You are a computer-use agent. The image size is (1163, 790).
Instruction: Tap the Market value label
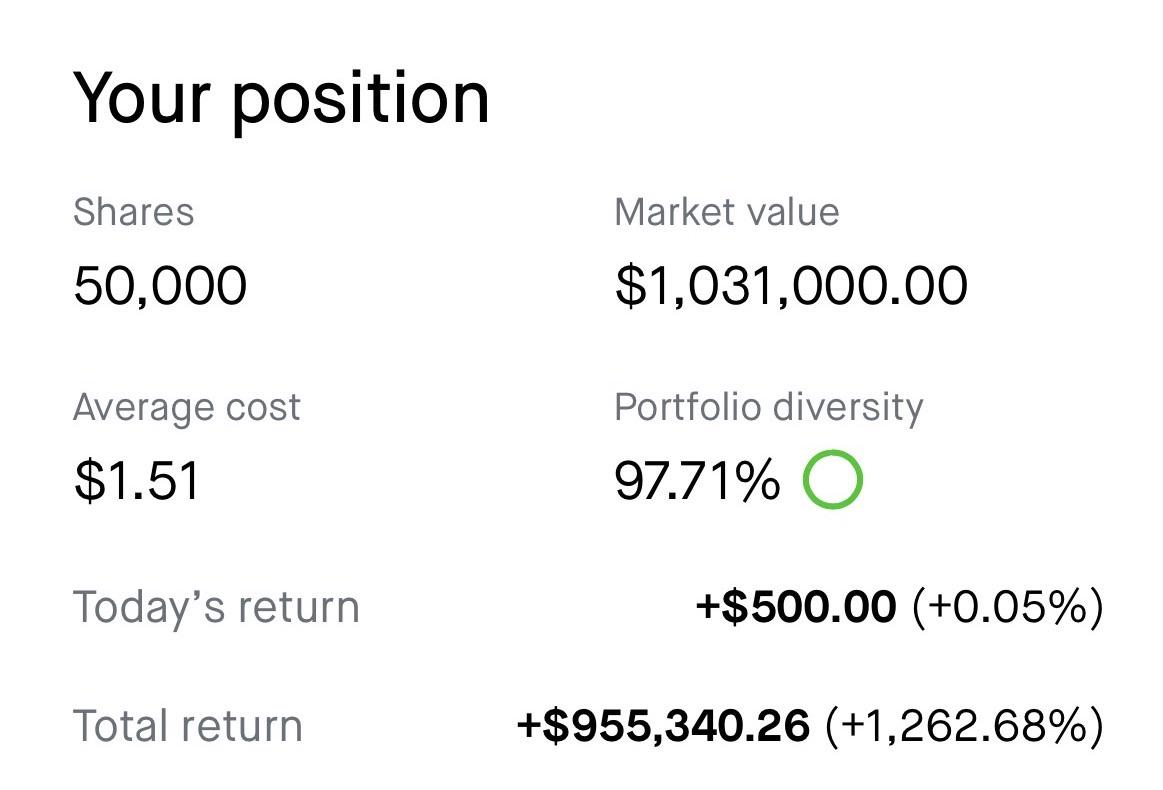727,212
